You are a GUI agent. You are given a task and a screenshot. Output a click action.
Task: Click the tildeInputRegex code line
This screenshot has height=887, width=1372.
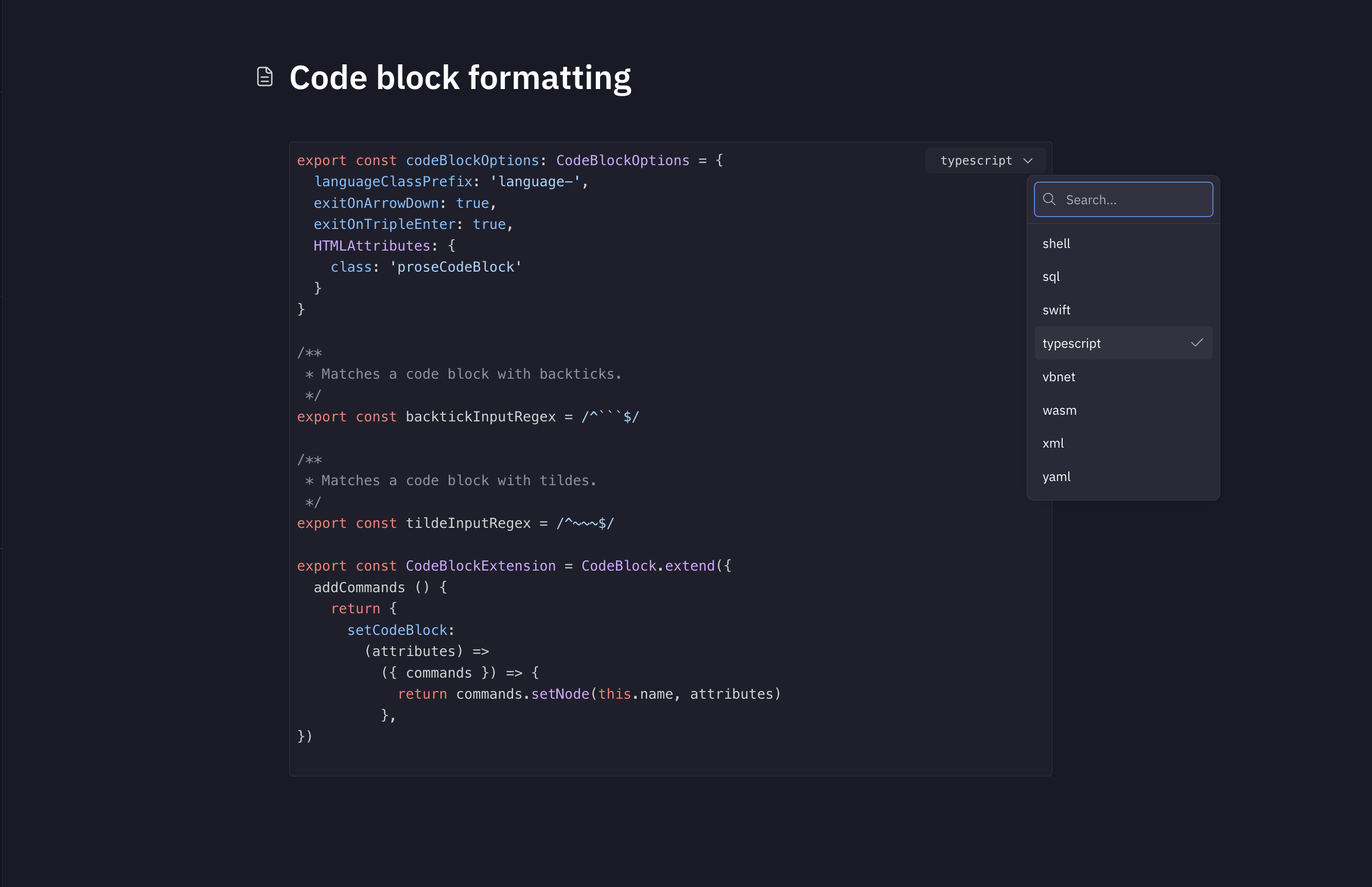click(468, 523)
